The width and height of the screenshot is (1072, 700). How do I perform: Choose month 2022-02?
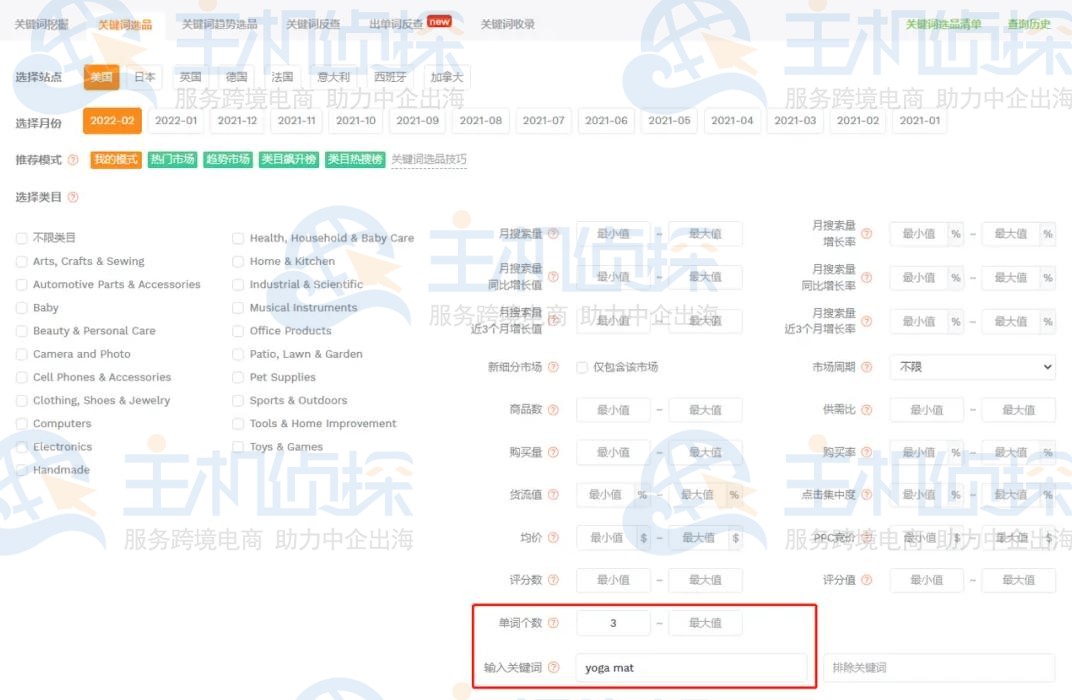[x=112, y=120]
